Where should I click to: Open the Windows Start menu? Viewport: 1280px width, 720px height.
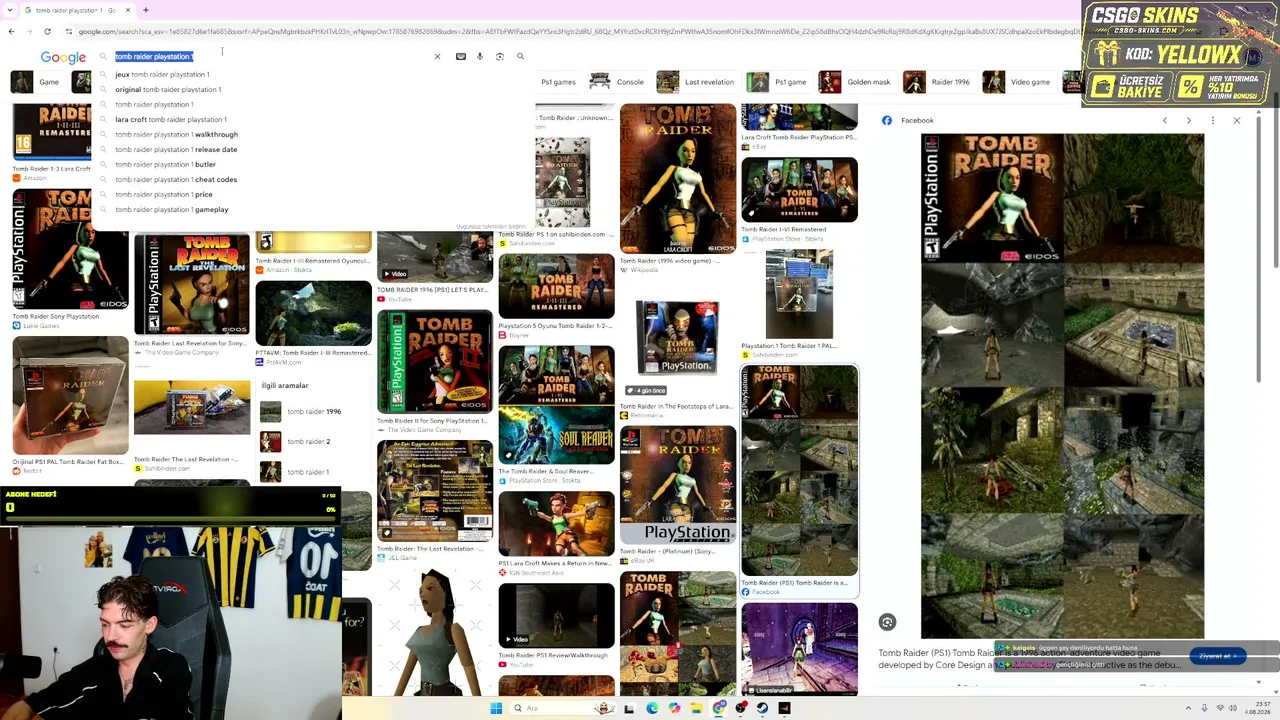point(496,708)
